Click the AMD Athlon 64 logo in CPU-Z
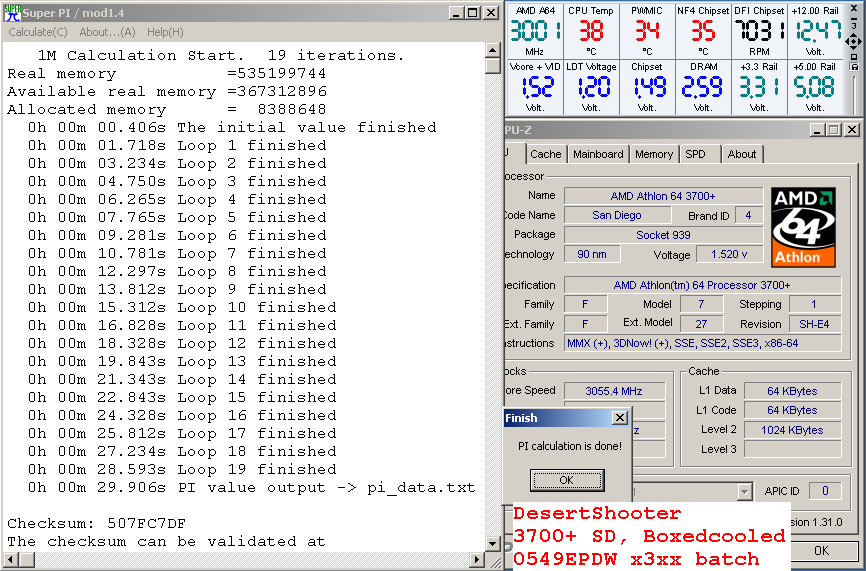The width and height of the screenshot is (866, 571). (x=803, y=227)
